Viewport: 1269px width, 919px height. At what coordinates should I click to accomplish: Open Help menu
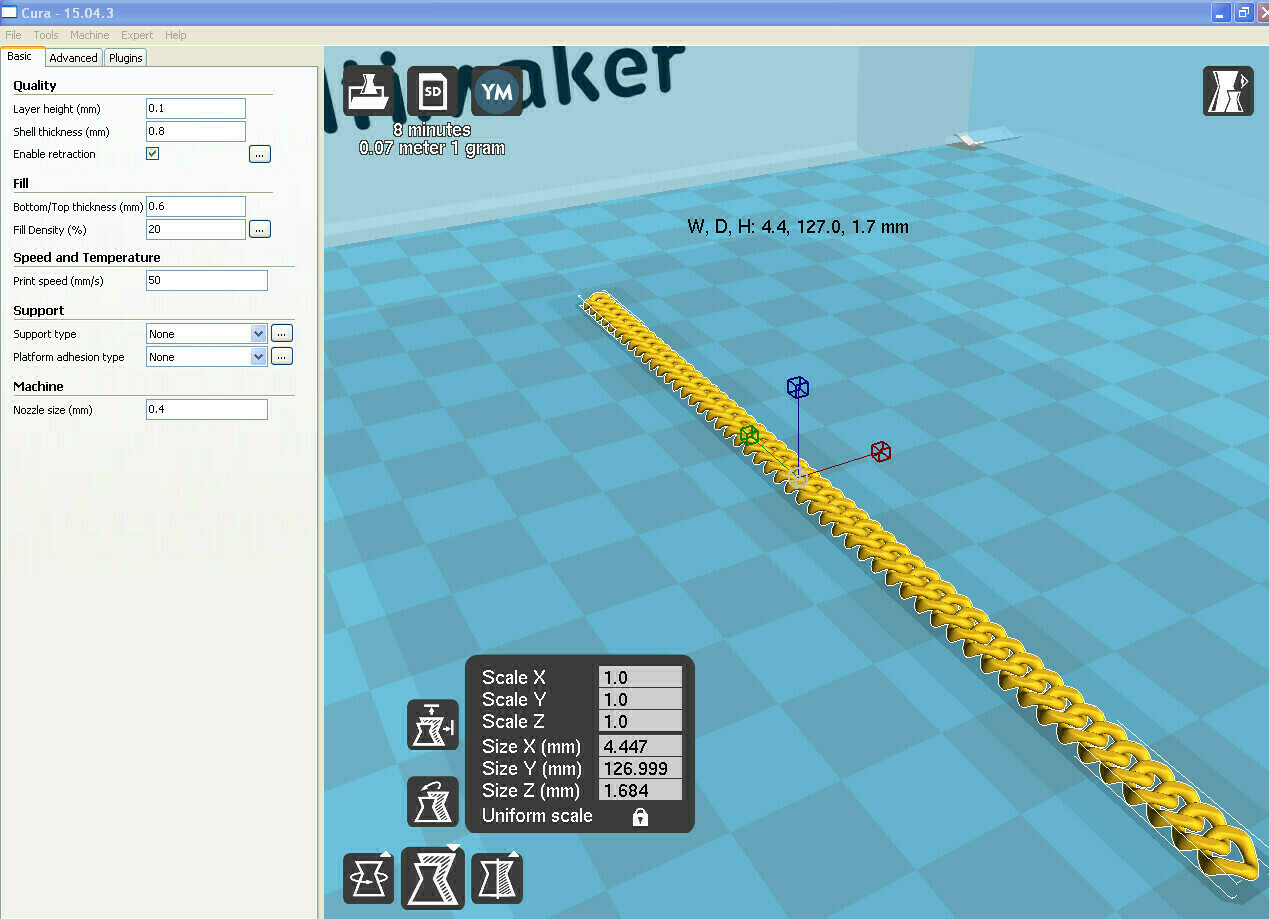click(x=176, y=35)
